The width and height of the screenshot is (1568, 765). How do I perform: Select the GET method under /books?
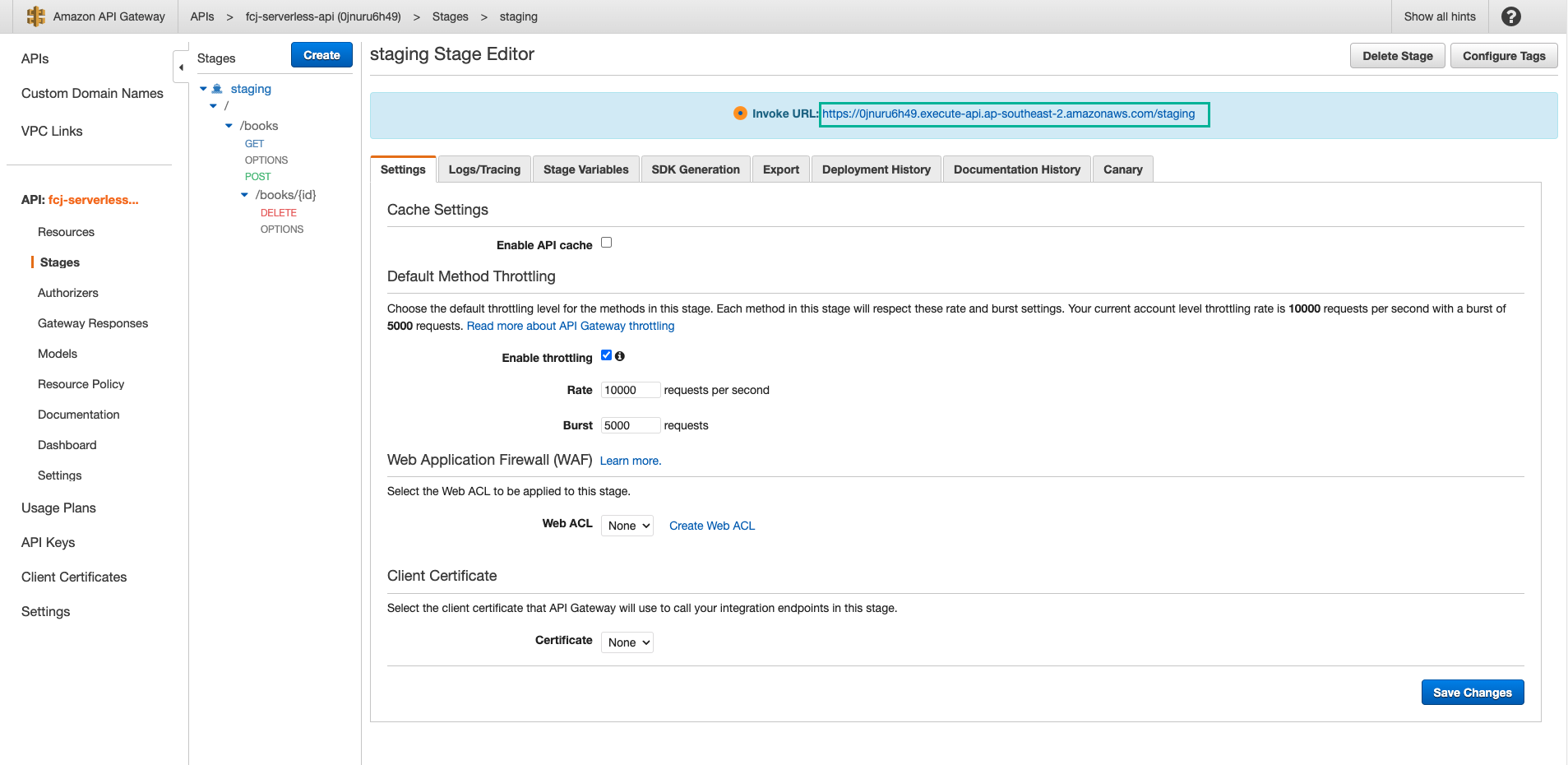pos(254,144)
